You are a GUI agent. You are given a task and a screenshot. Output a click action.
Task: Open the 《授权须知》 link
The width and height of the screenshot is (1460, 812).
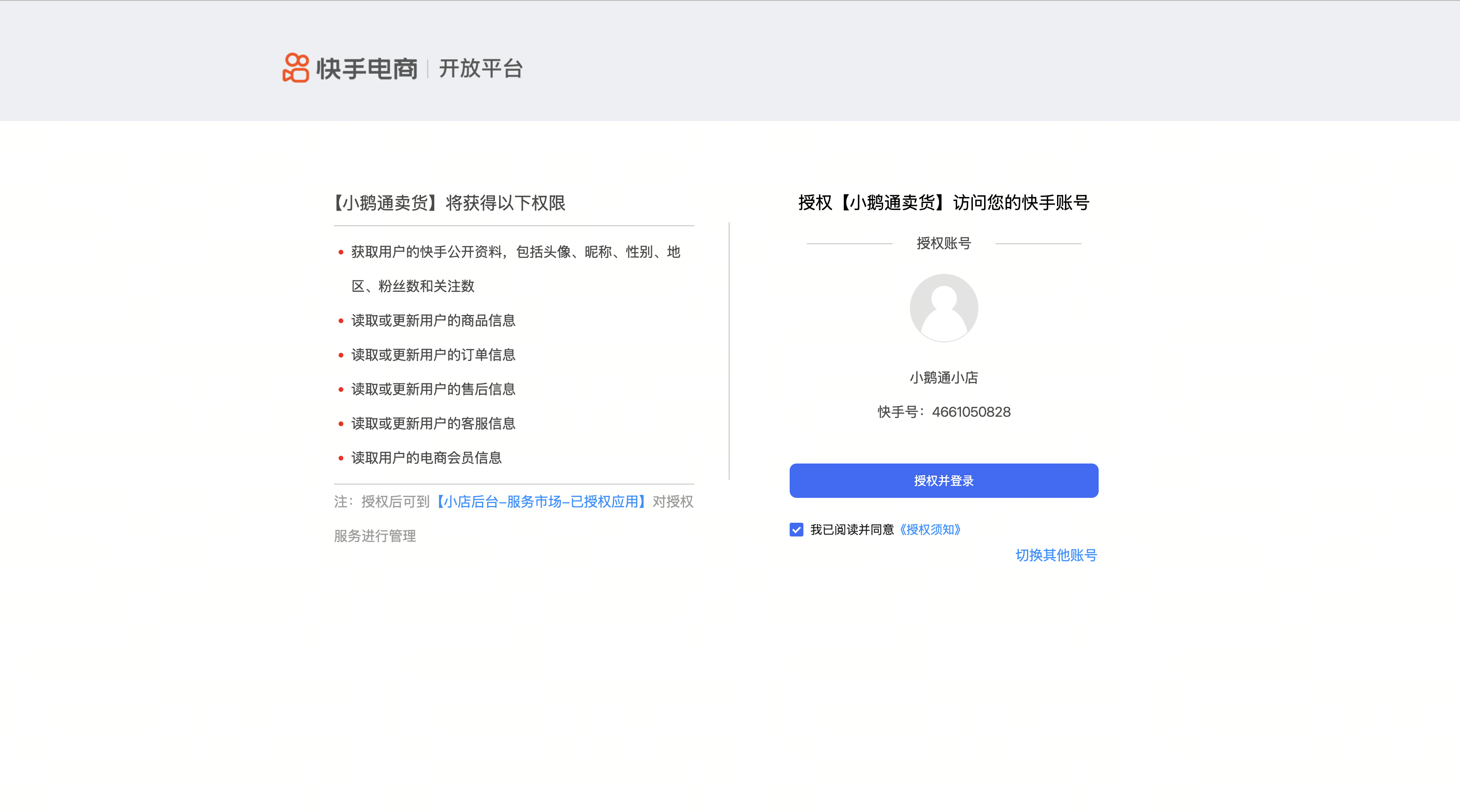point(930,529)
